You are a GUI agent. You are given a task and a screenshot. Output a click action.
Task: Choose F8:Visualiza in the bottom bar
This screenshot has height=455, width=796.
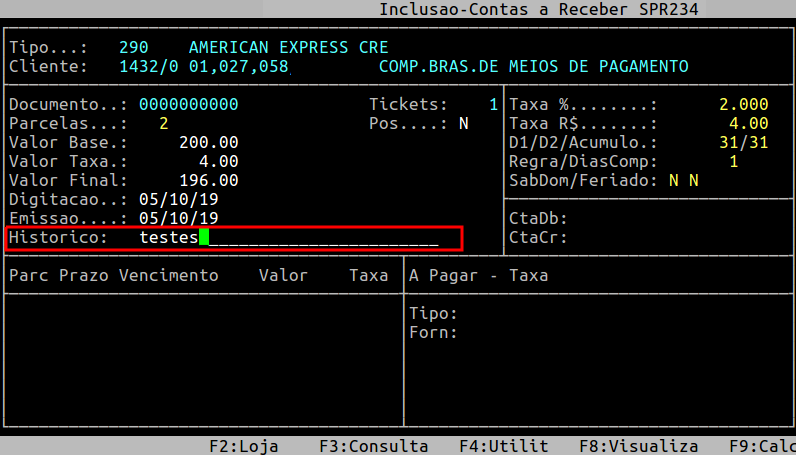point(638,446)
